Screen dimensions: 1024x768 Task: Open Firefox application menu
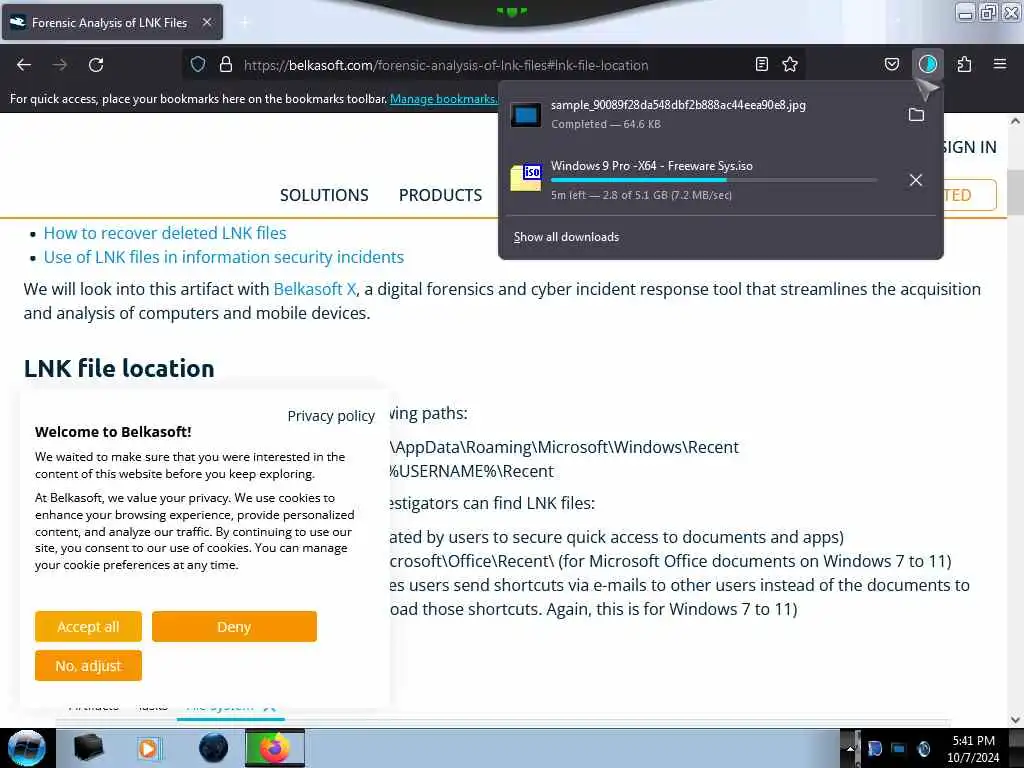pos(999,64)
